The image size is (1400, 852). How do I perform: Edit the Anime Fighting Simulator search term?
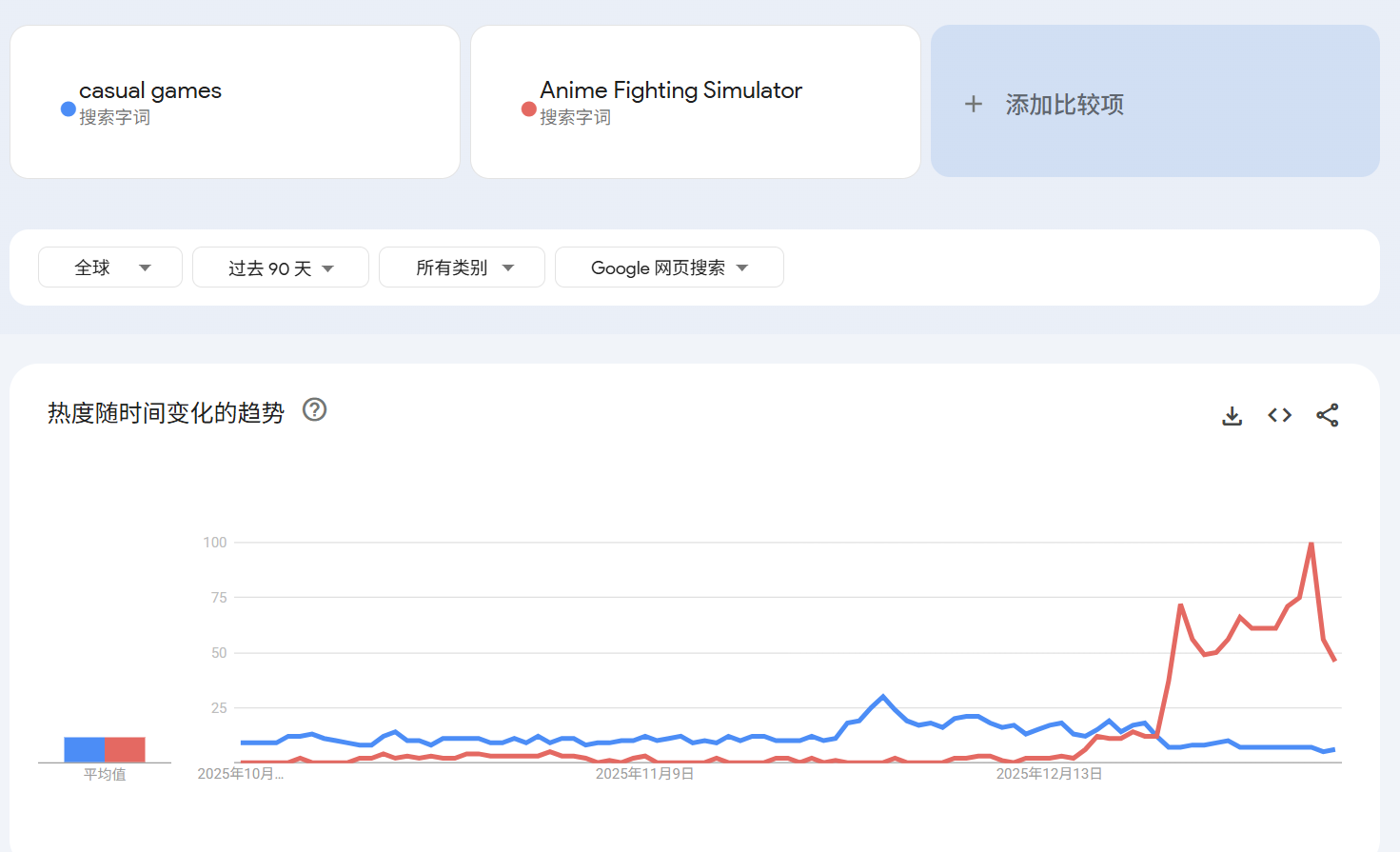671,90
